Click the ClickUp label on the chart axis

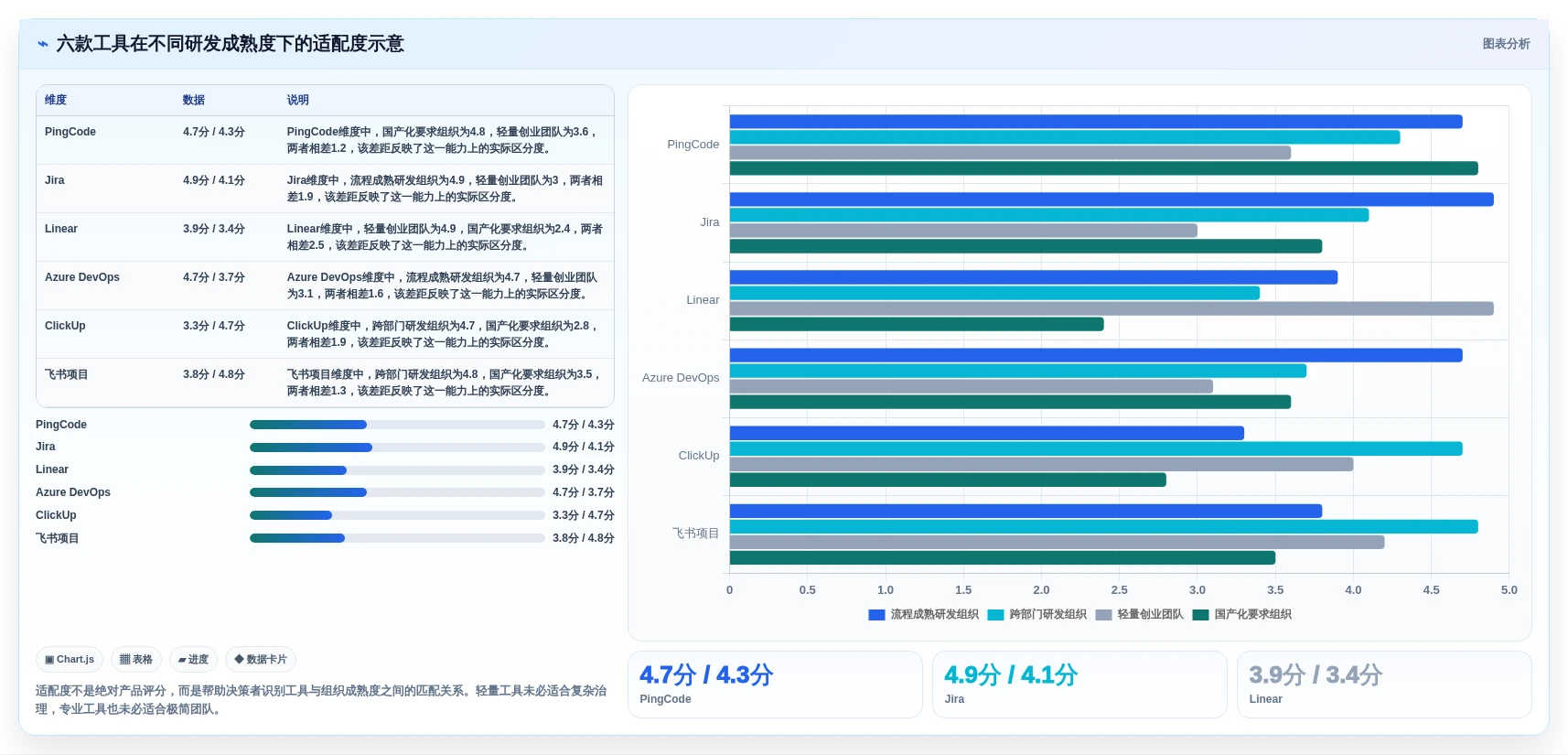coord(699,456)
